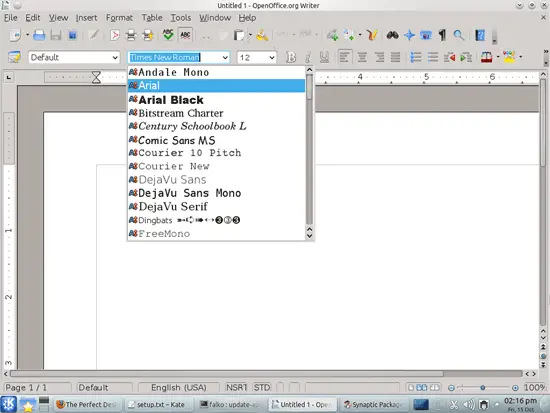Choose DejaVu Serif from font list
Viewport: 550px width, 413px height.
[x=216, y=206]
